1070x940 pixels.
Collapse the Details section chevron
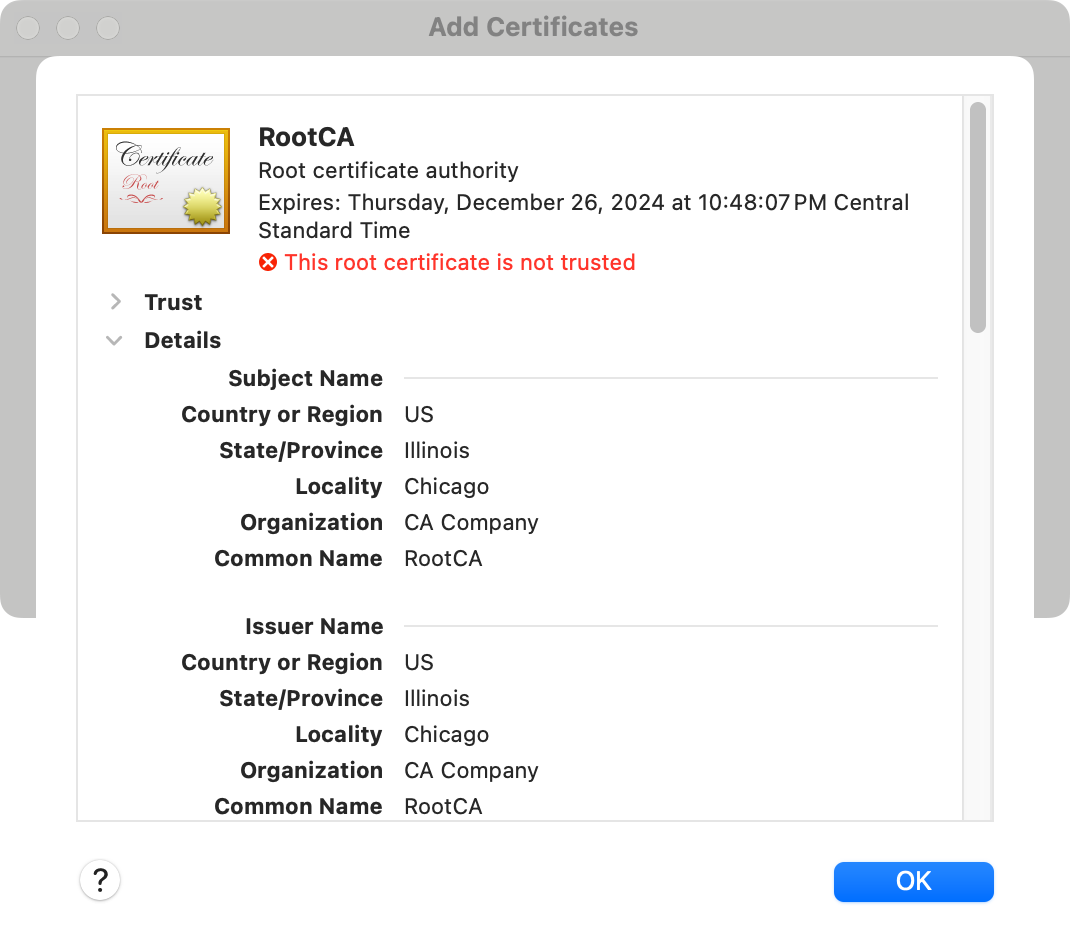pyautogui.click(x=115, y=341)
